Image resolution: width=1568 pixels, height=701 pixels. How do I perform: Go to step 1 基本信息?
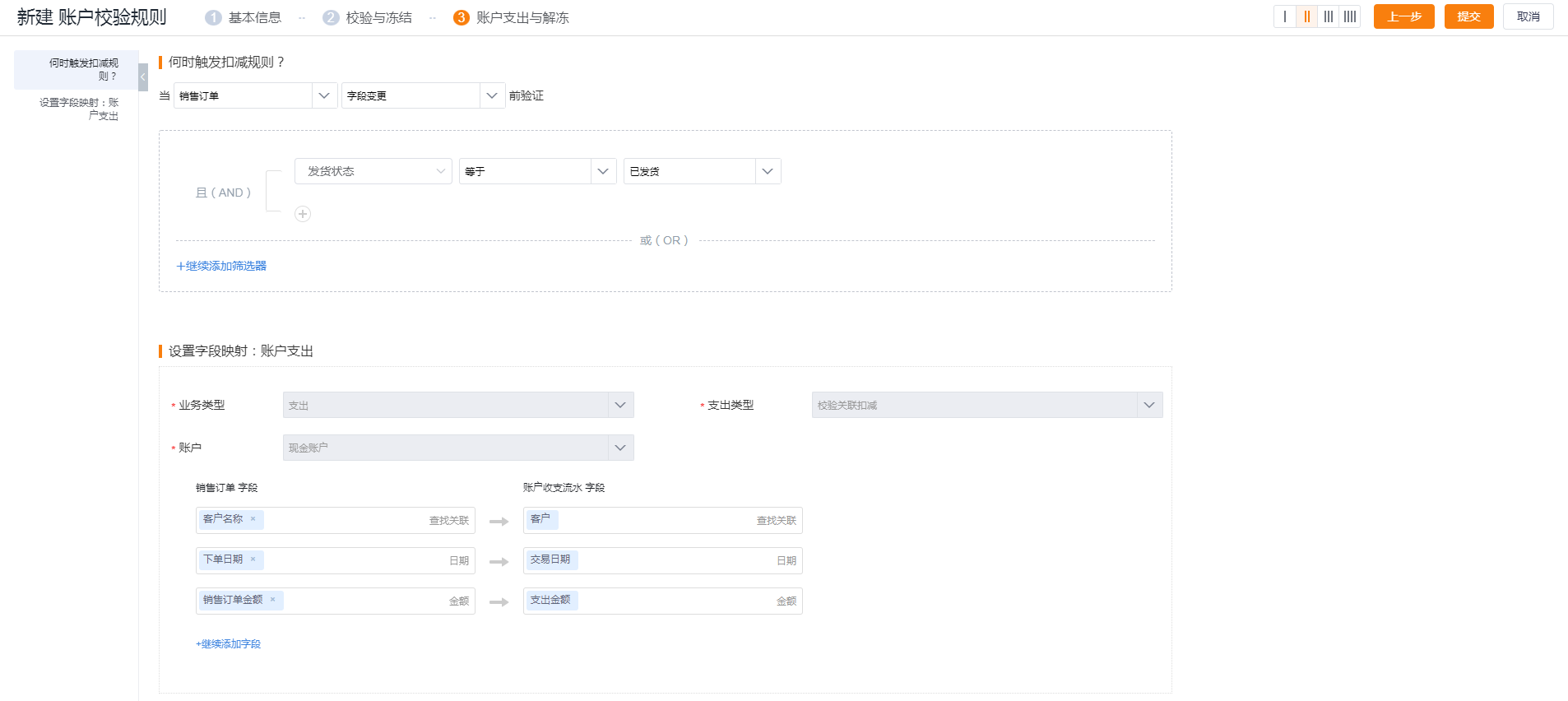click(244, 17)
